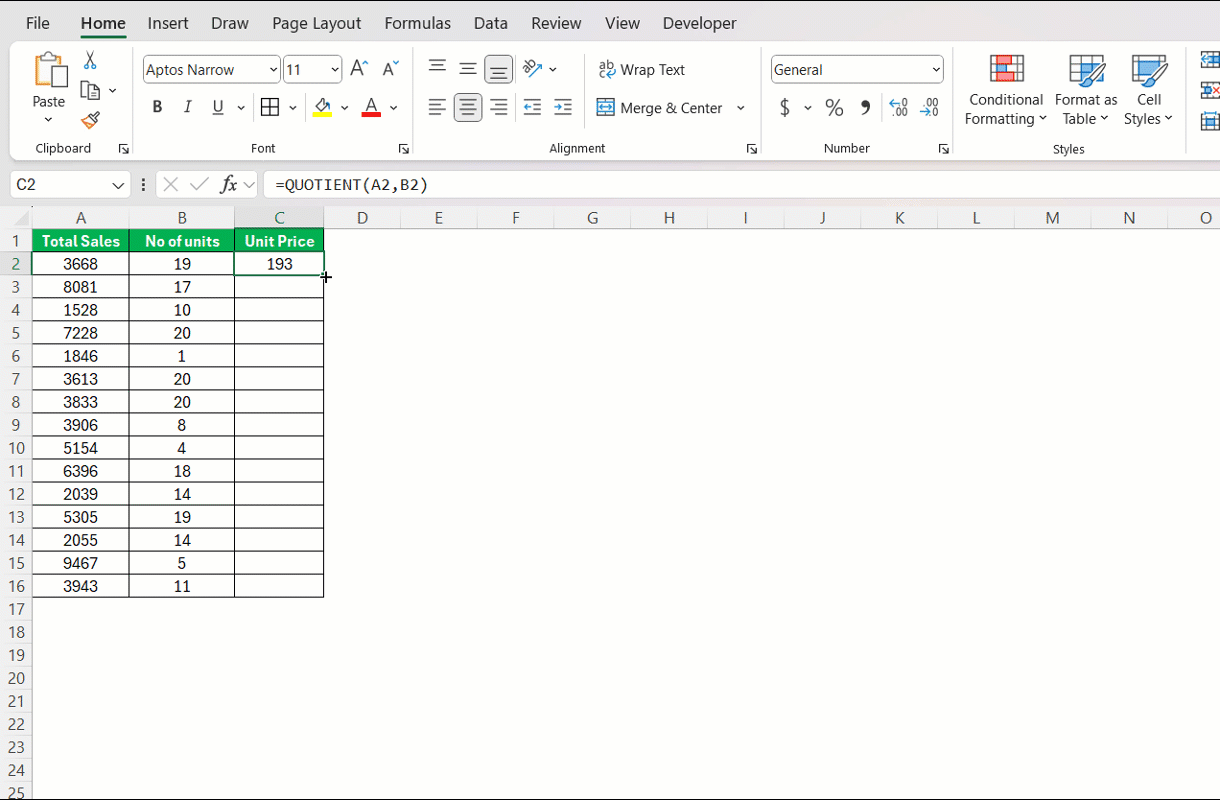Click the Cut scissors icon
This screenshot has height=800, width=1220.
(x=90, y=61)
